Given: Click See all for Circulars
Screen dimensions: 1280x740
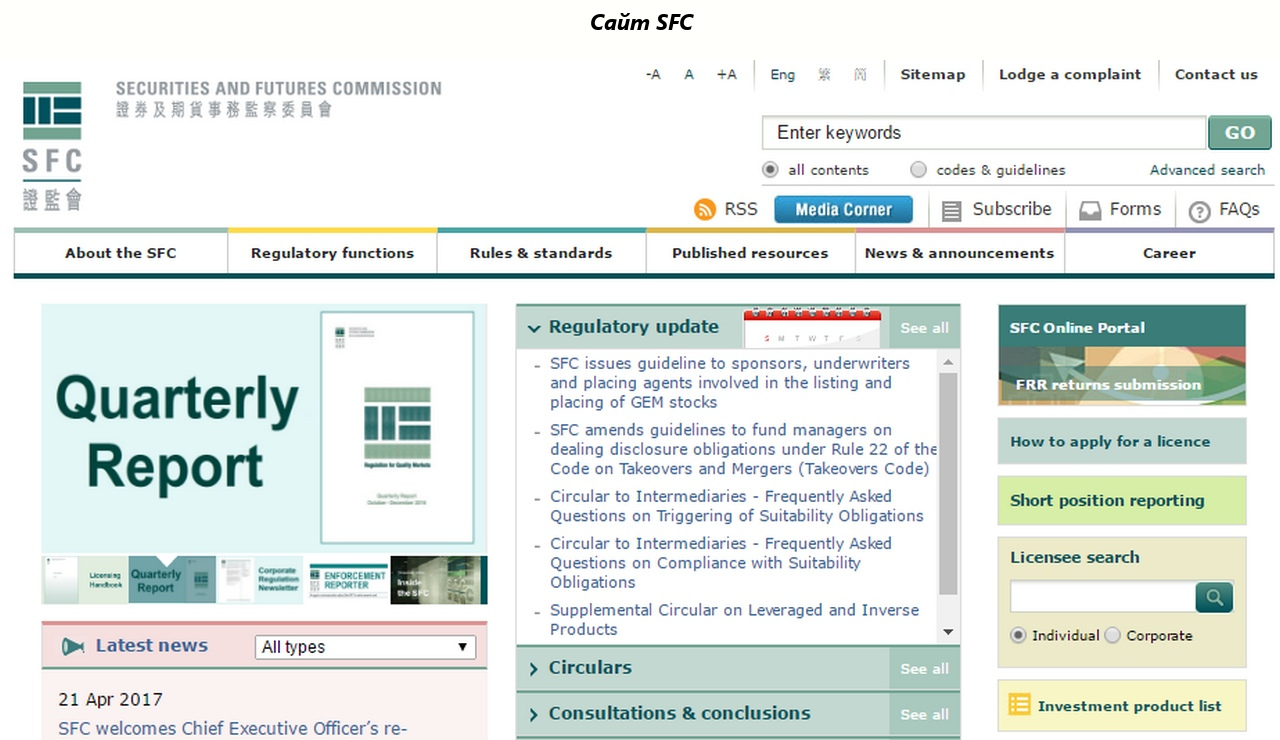Looking at the screenshot, I should (924, 669).
